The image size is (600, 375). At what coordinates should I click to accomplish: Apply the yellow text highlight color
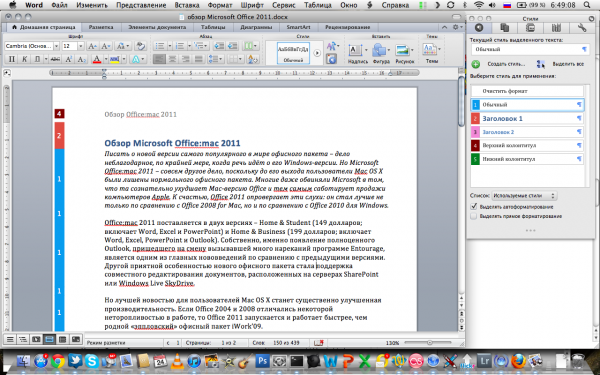(114, 59)
